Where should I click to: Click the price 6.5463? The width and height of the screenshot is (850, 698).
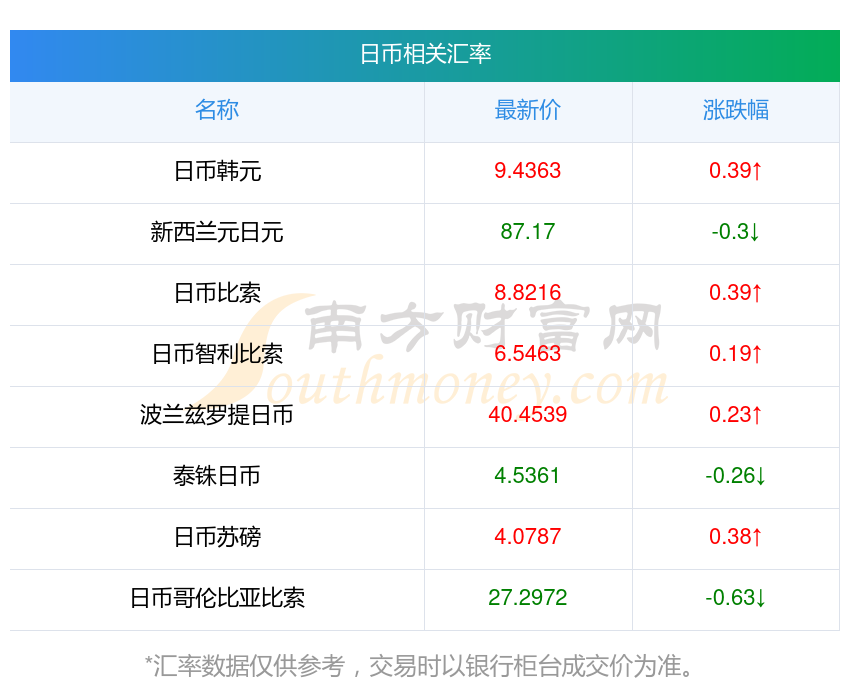pyautogui.click(x=527, y=353)
